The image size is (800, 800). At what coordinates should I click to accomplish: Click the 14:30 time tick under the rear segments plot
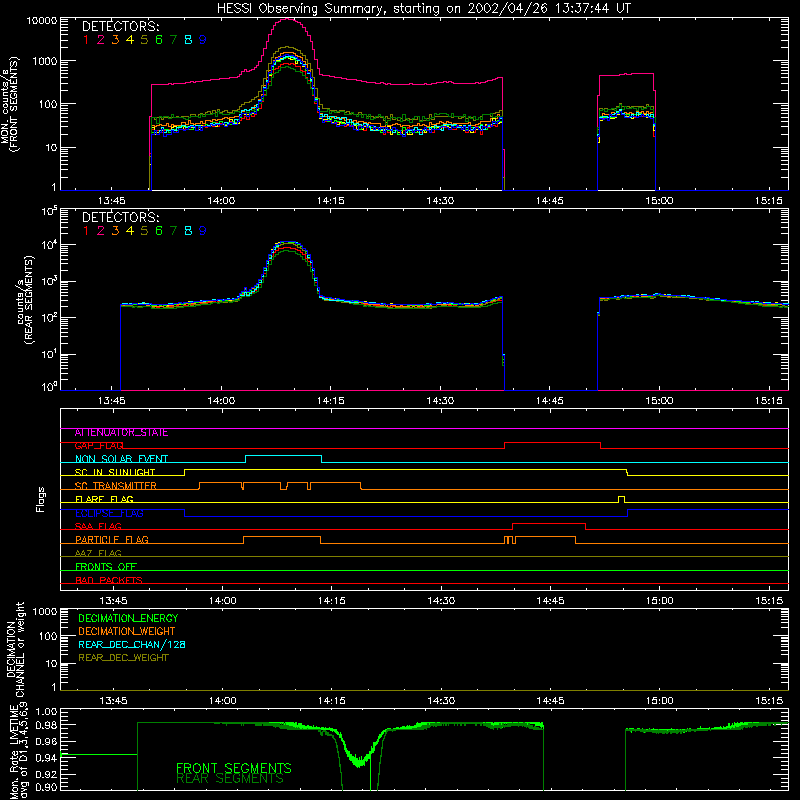click(x=440, y=401)
